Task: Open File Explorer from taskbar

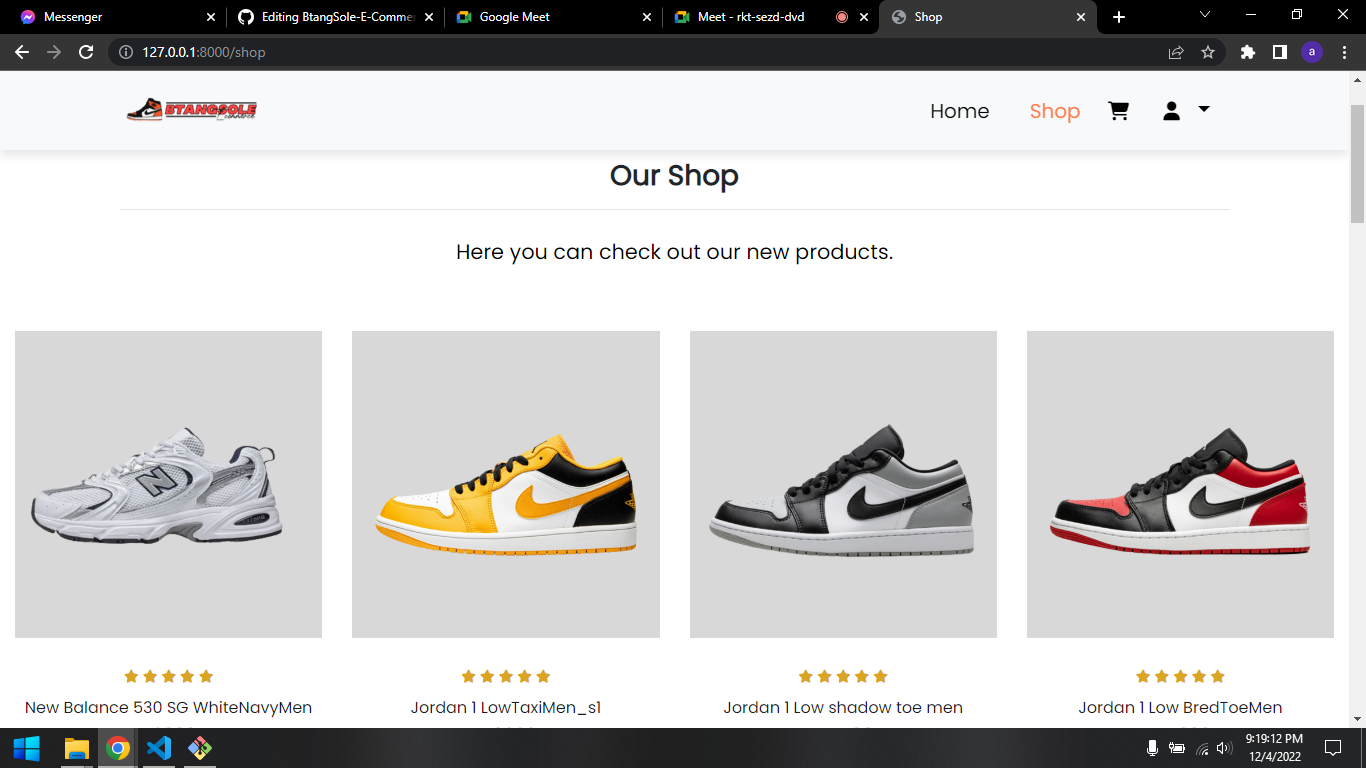Action: [76, 748]
